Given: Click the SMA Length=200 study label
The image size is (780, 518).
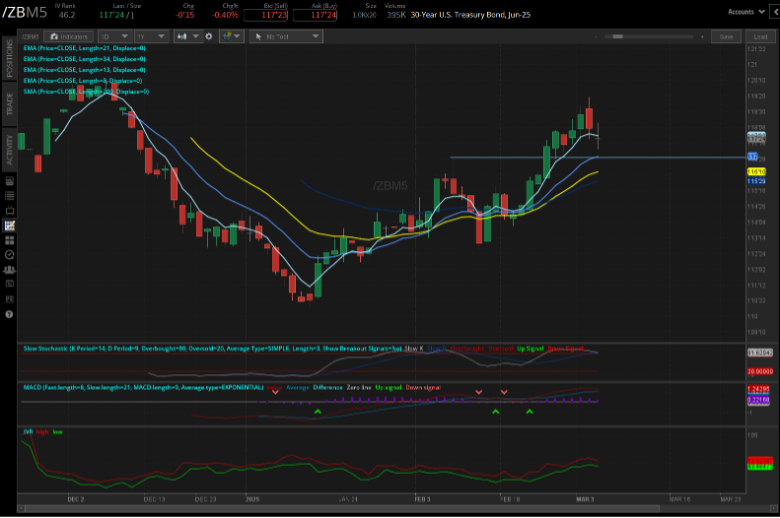Looking at the screenshot, I should 86,92.
